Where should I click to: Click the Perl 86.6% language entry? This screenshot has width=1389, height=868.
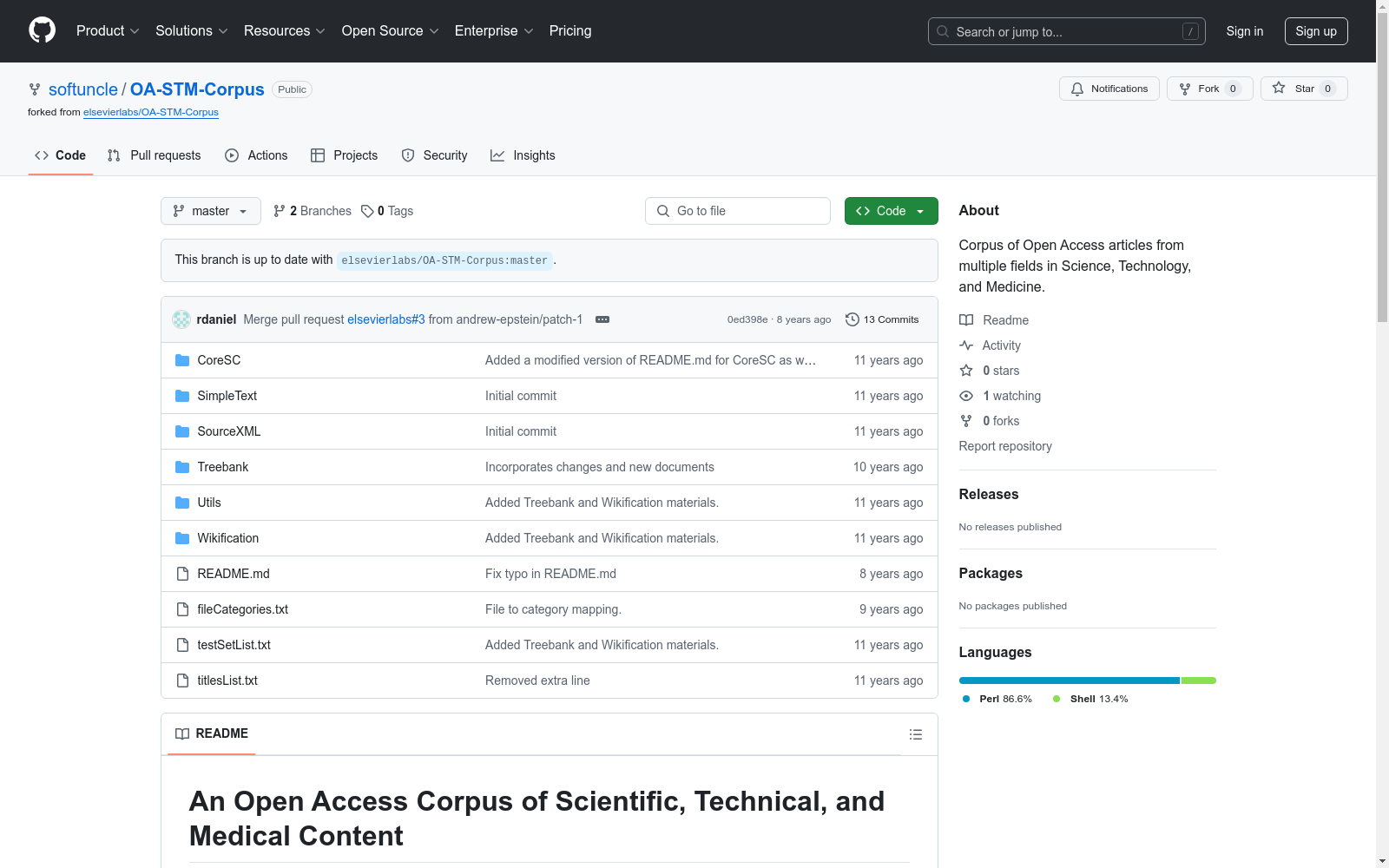tap(997, 699)
